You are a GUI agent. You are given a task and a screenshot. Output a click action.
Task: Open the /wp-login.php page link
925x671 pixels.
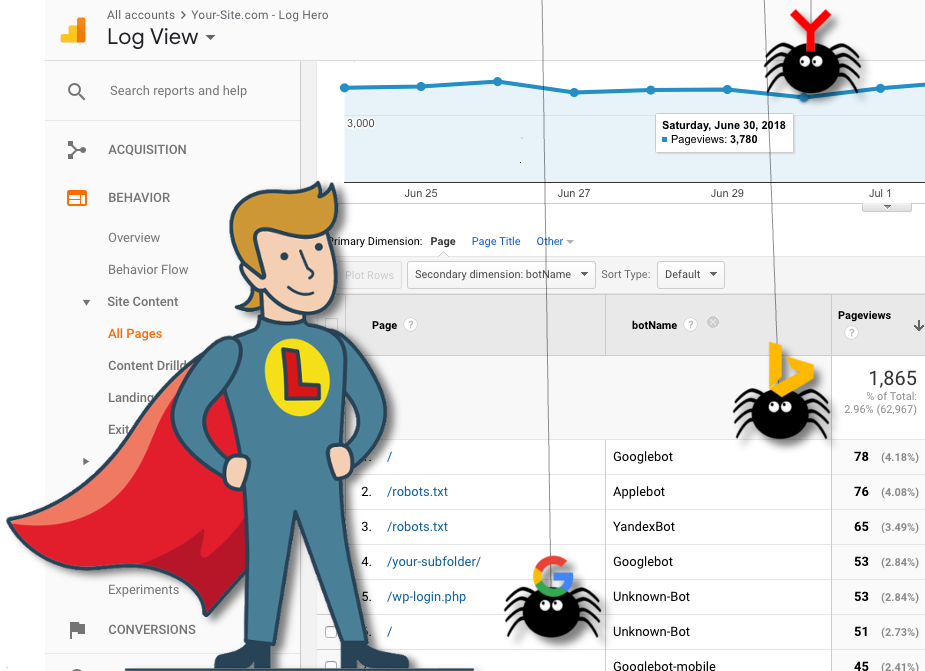(427, 597)
